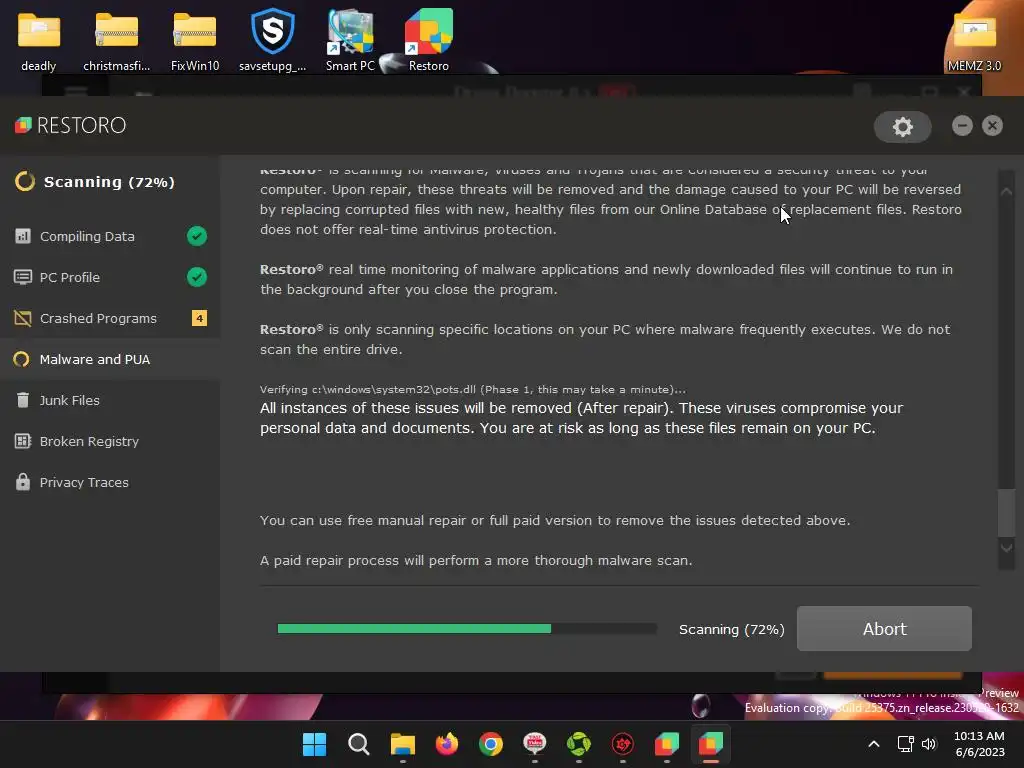1024x768 pixels.
Task: Select the savsetupg_... shield desktop icon
Action: pyautogui.click(x=272, y=41)
